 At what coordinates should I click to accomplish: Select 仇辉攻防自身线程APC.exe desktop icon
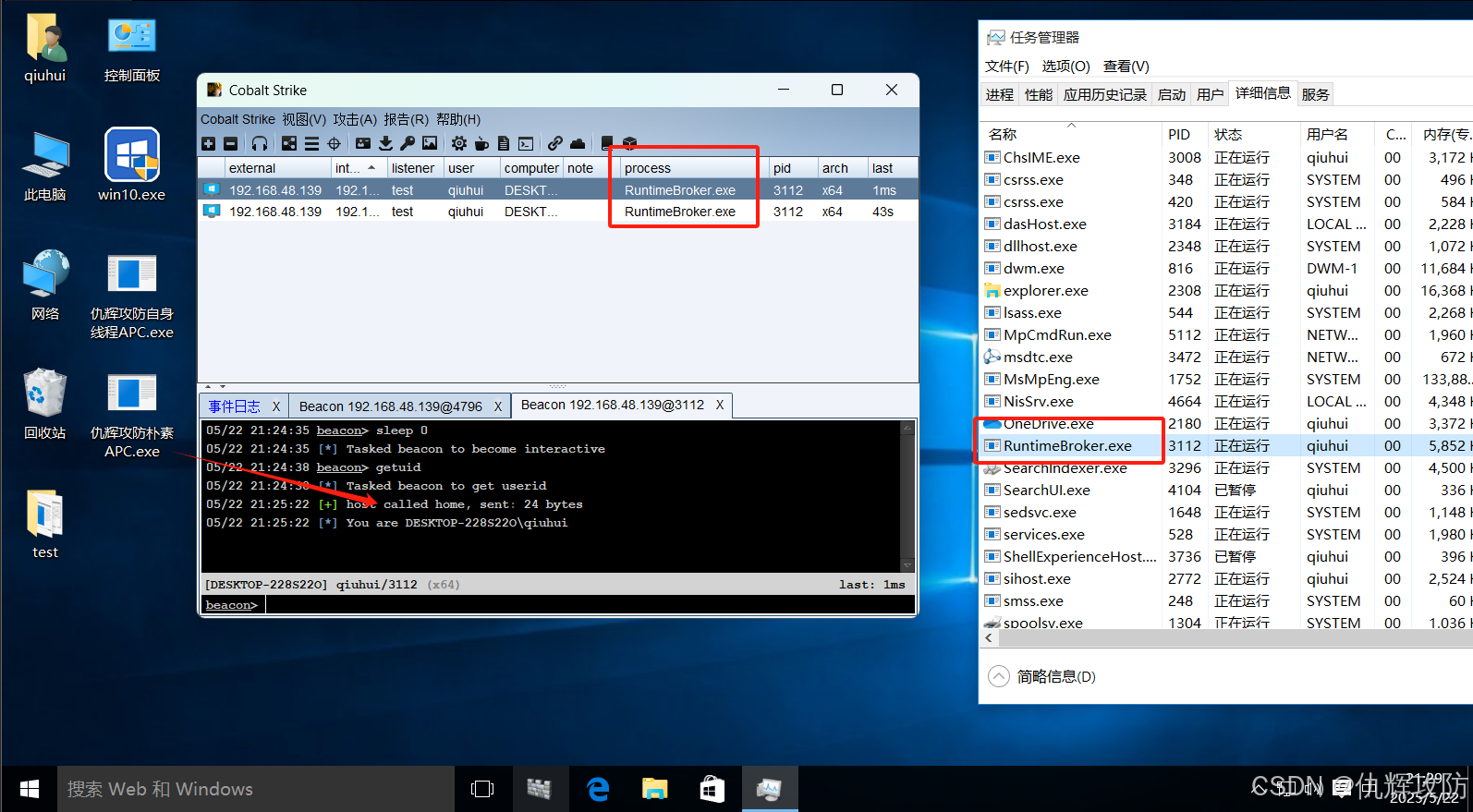click(131, 297)
